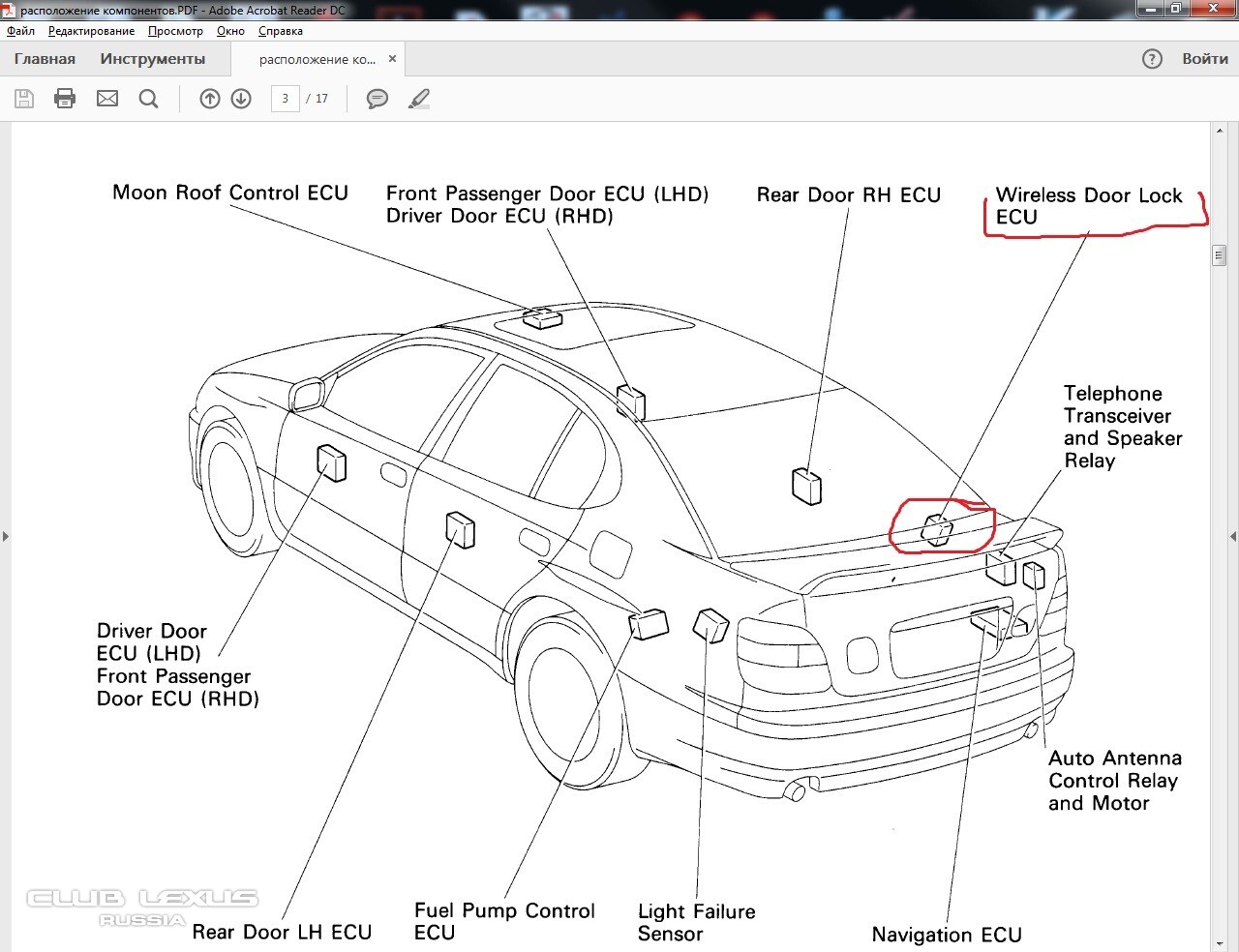Click the vertical scrollbar thumb
Viewport: 1239px width, 952px height.
[x=1219, y=255]
